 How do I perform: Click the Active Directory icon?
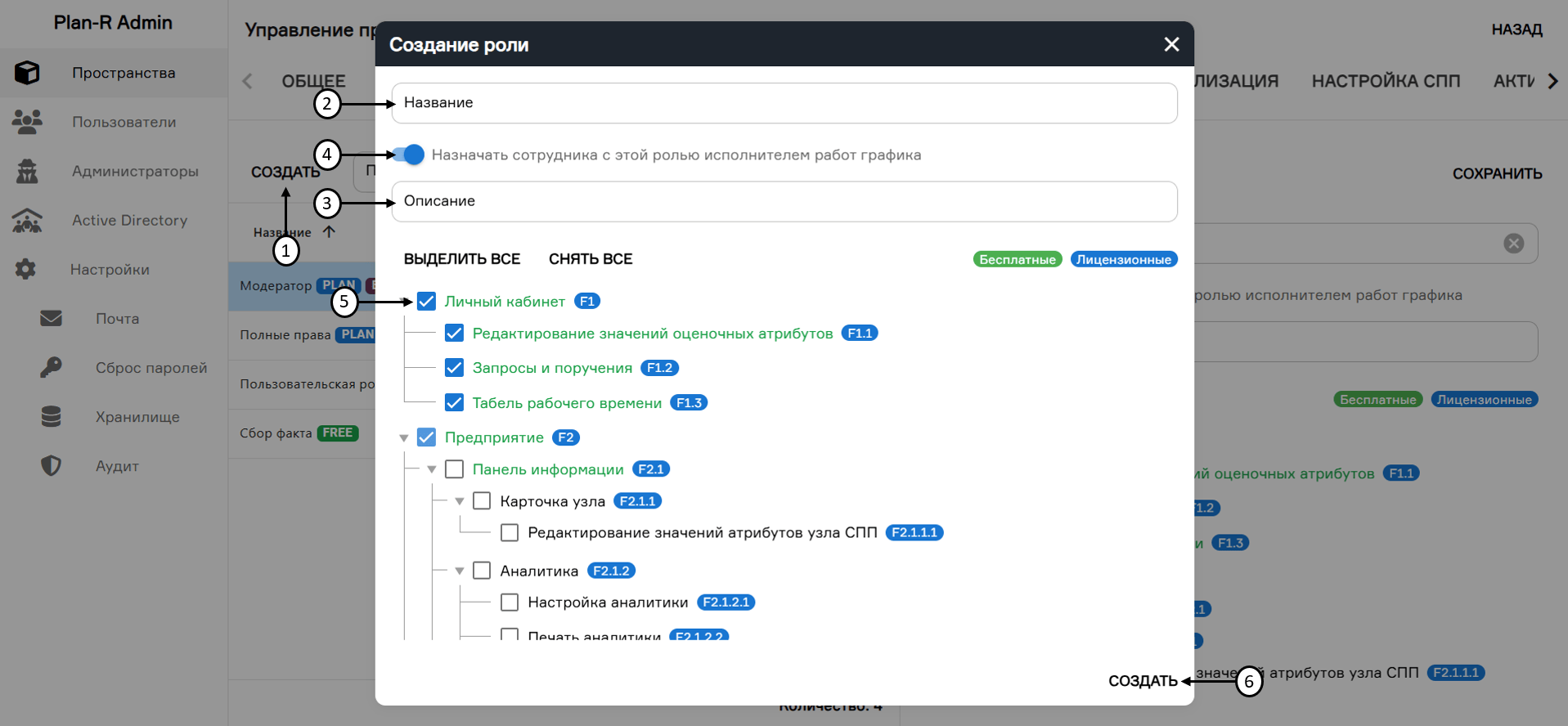(27, 220)
